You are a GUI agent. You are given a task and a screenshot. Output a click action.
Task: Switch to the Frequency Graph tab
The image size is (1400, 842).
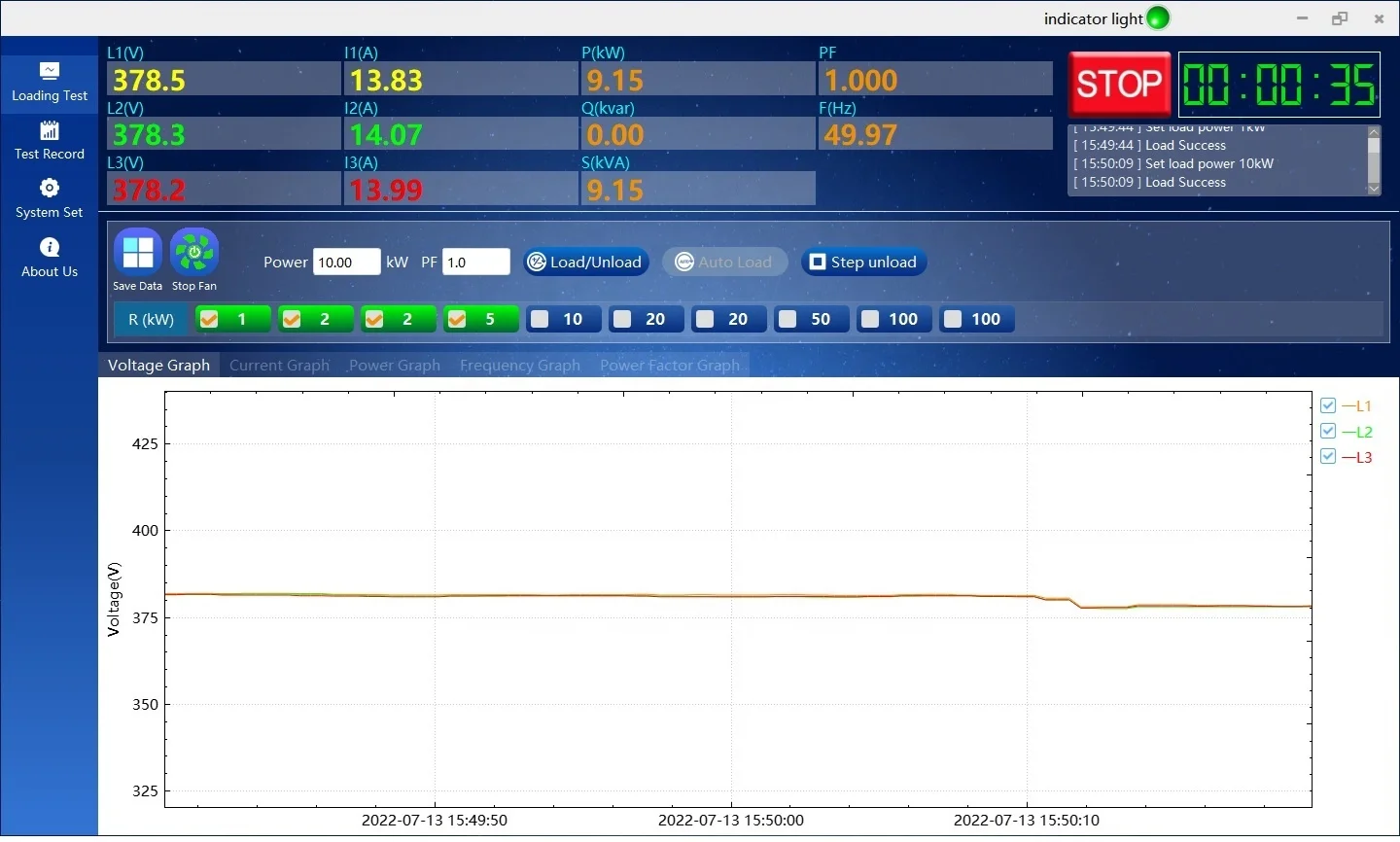pos(519,366)
